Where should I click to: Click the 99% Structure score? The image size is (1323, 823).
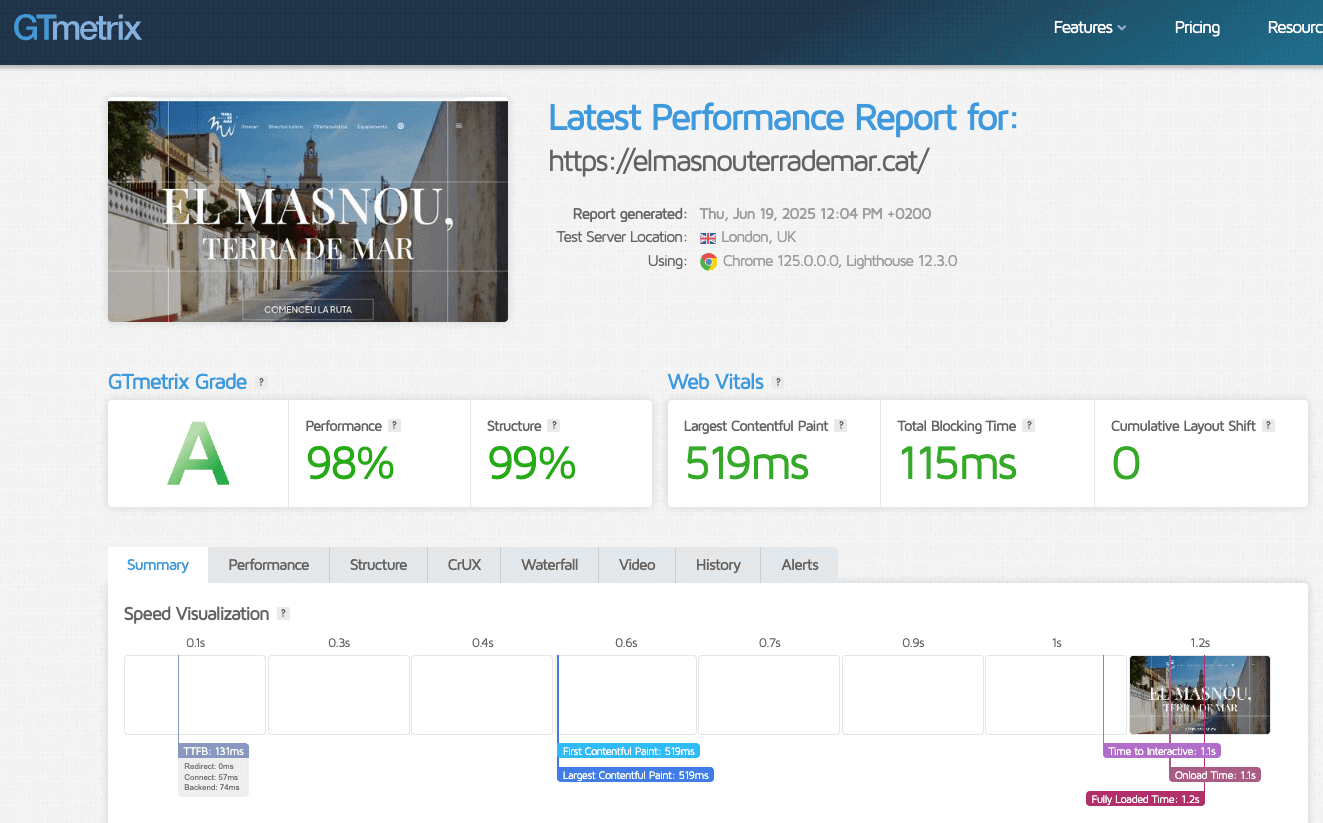(532, 464)
